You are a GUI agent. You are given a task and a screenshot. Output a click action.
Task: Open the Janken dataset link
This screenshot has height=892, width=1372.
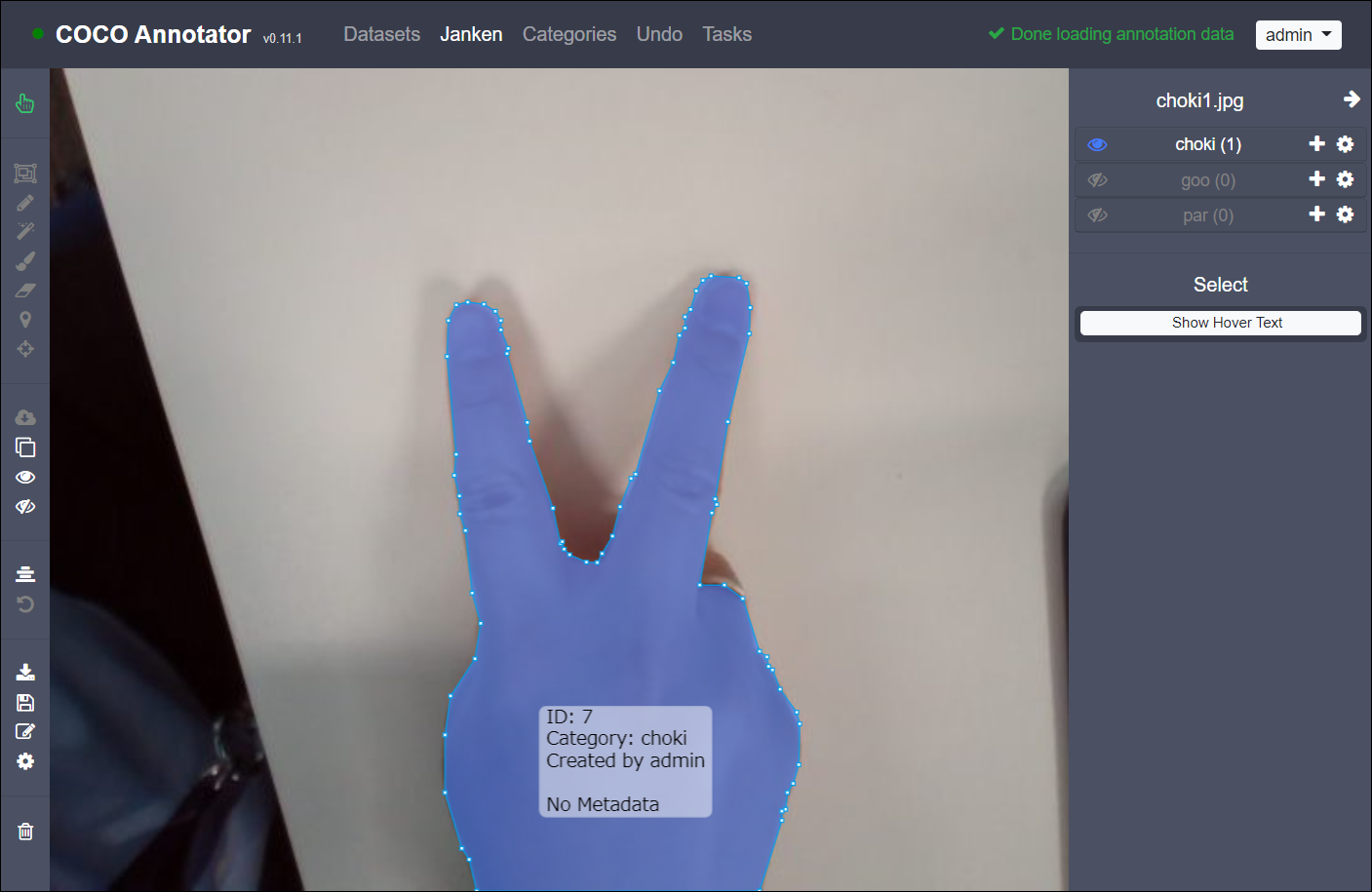[471, 34]
